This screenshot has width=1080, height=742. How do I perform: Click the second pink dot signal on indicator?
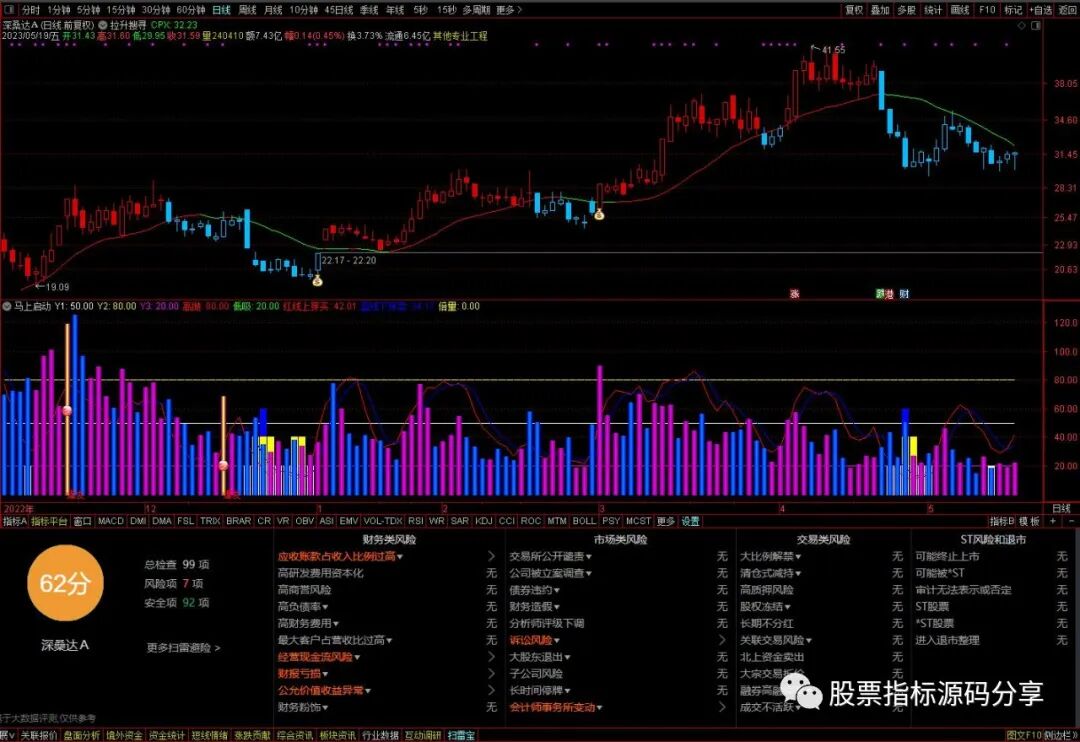point(223,466)
